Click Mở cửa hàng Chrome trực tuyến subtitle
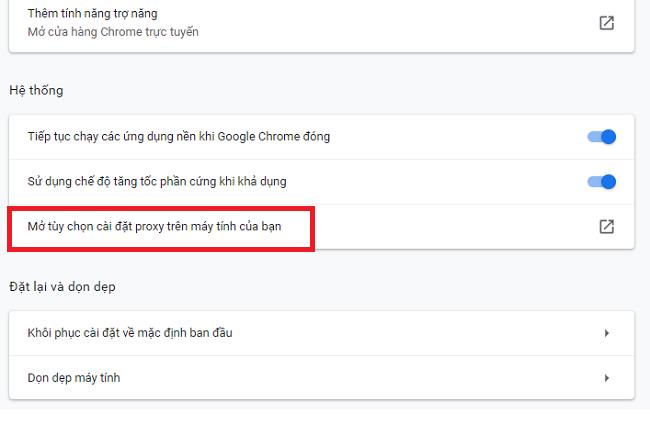 [x=112, y=31]
